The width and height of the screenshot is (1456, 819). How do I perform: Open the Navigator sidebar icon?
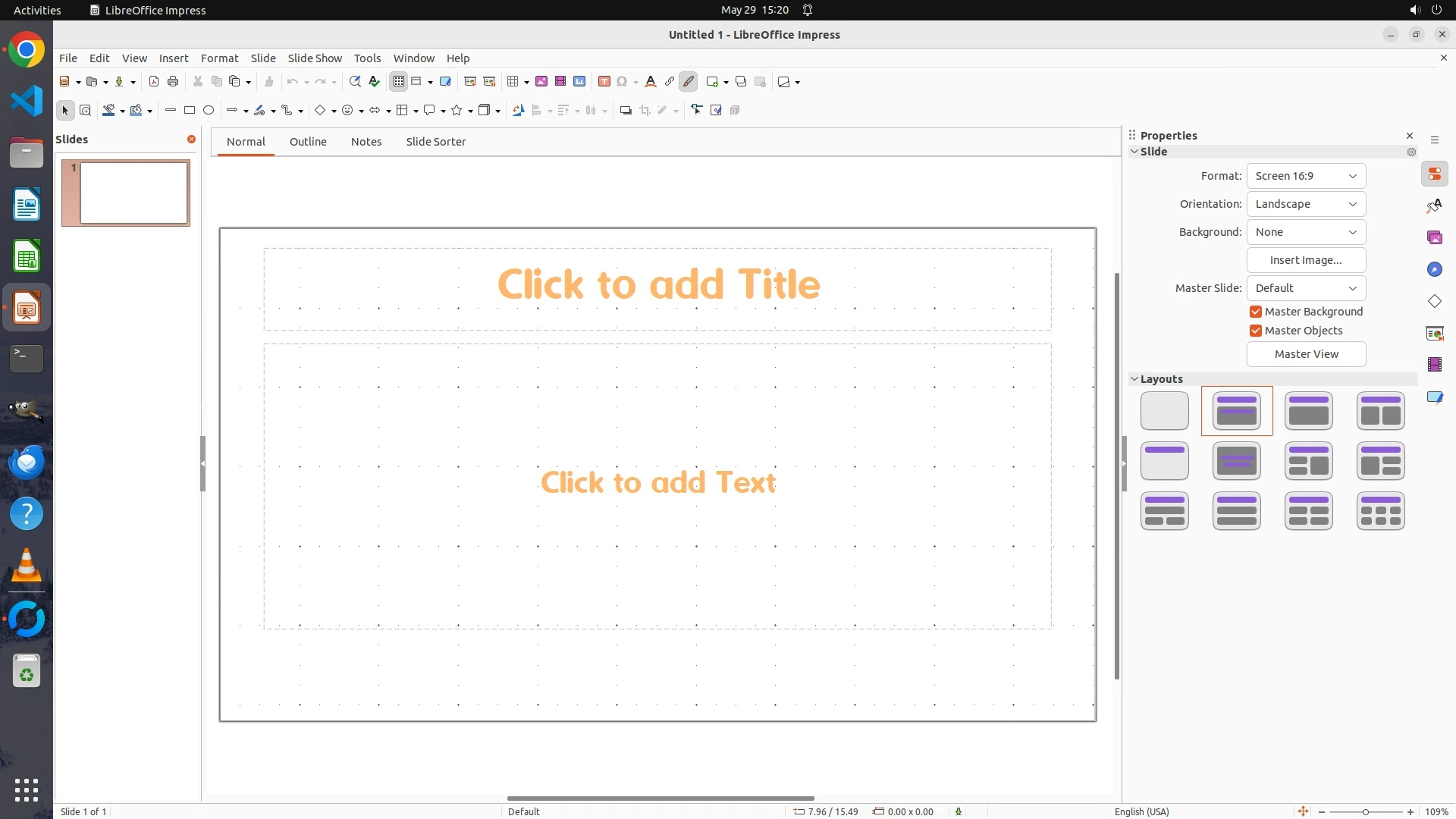pos(1434,270)
